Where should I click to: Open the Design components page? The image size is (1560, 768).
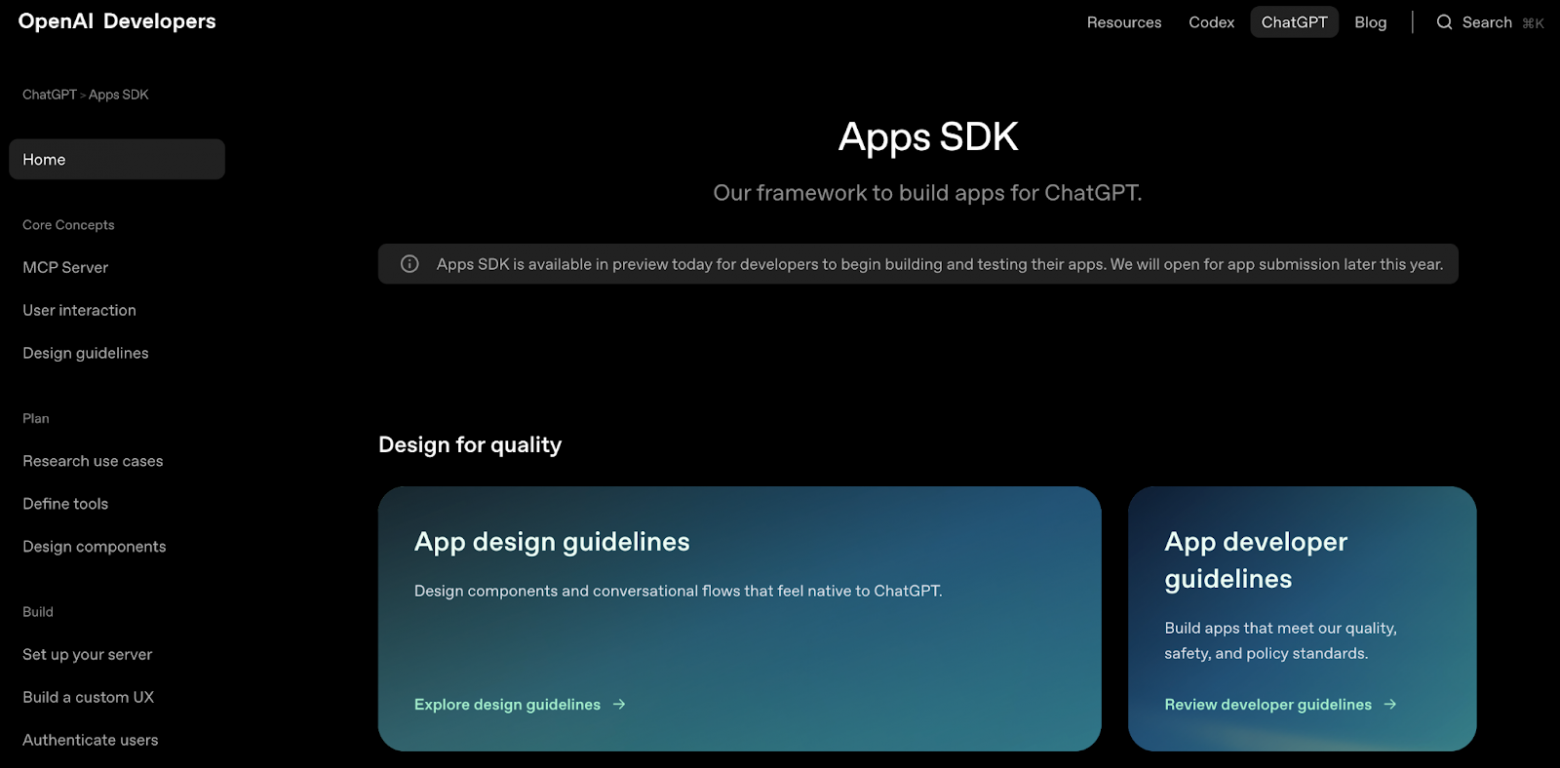[x=94, y=546]
